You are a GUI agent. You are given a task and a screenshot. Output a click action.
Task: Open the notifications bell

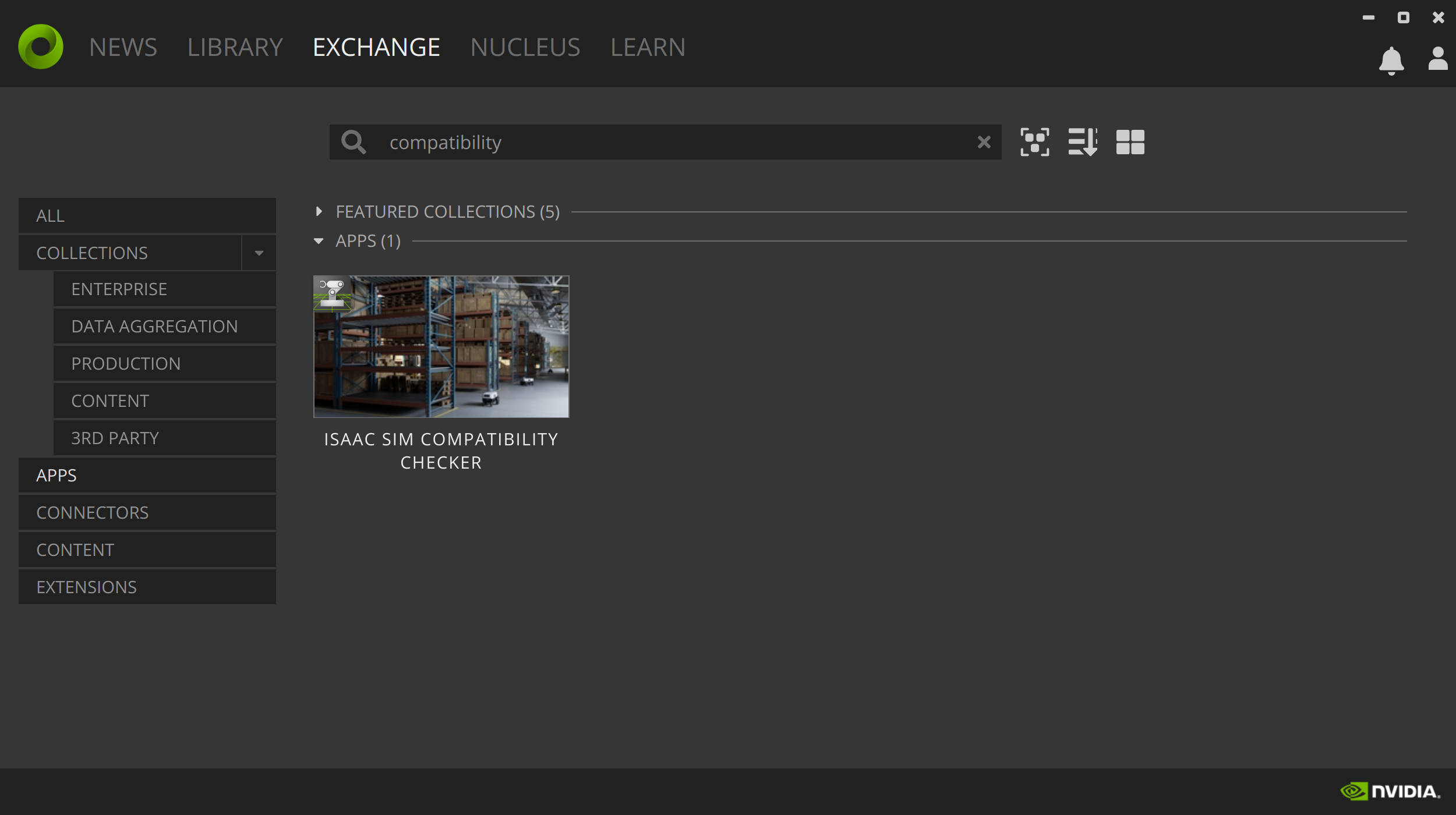(x=1391, y=61)
